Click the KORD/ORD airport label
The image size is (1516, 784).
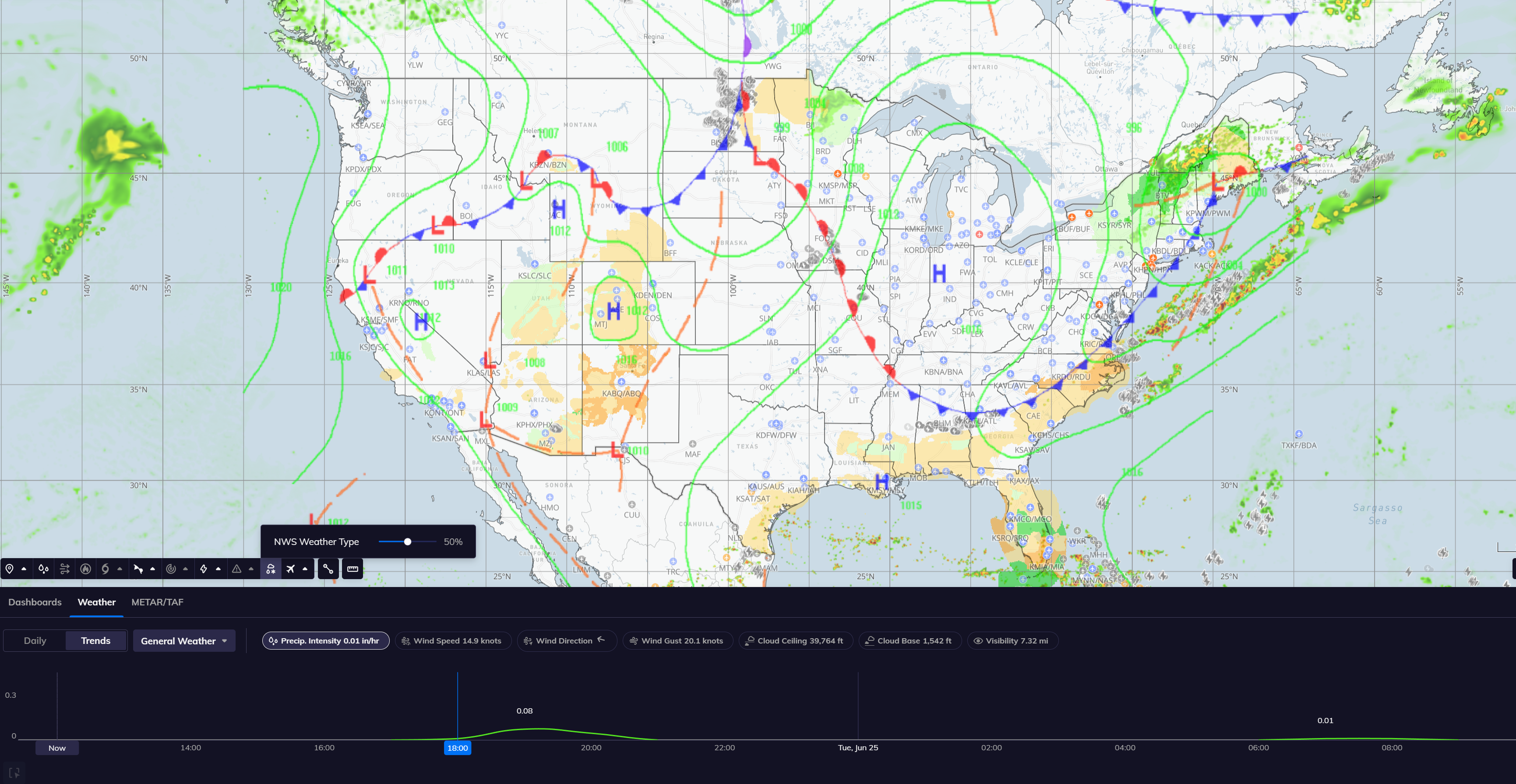tap(924, 250)
